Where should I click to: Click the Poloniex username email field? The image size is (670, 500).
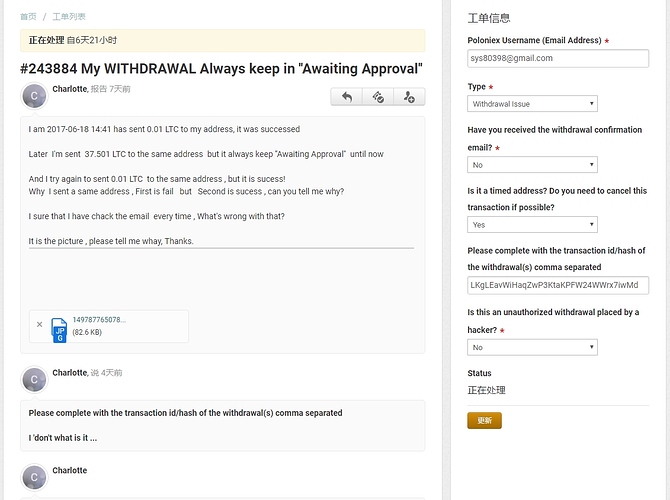point(558,58)
